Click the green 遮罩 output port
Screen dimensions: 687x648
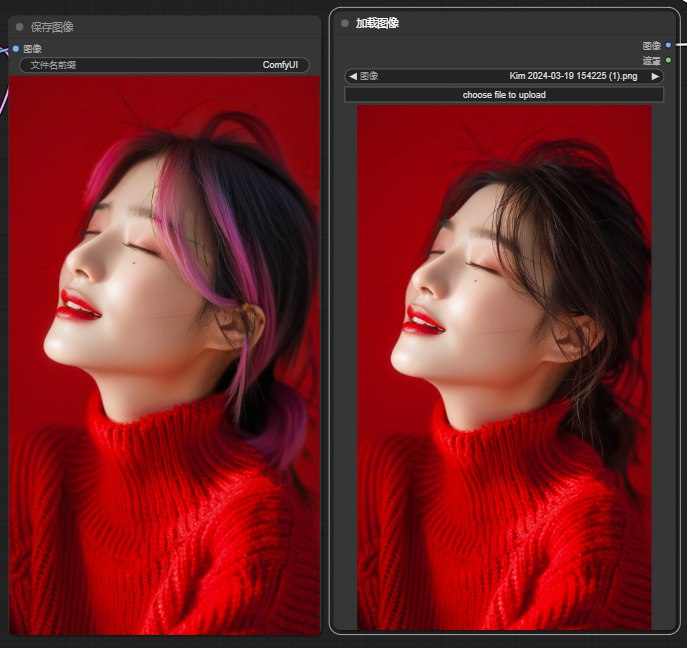[x=668, y=60]
